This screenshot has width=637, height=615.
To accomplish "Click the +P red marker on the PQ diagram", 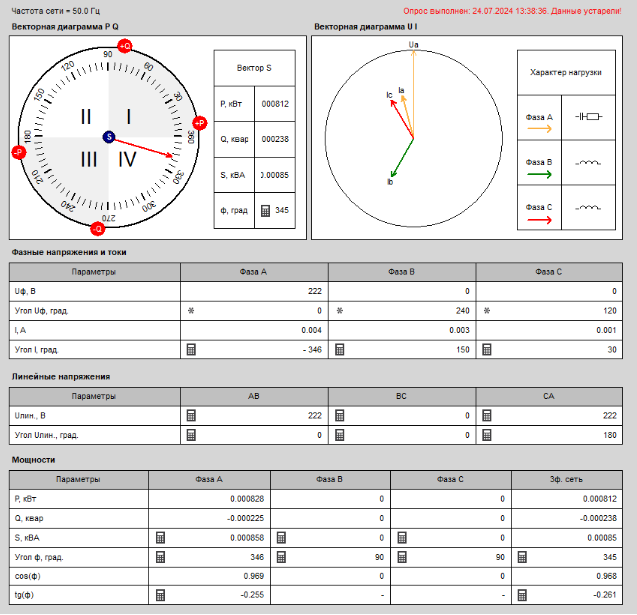I will click(199, 123).
